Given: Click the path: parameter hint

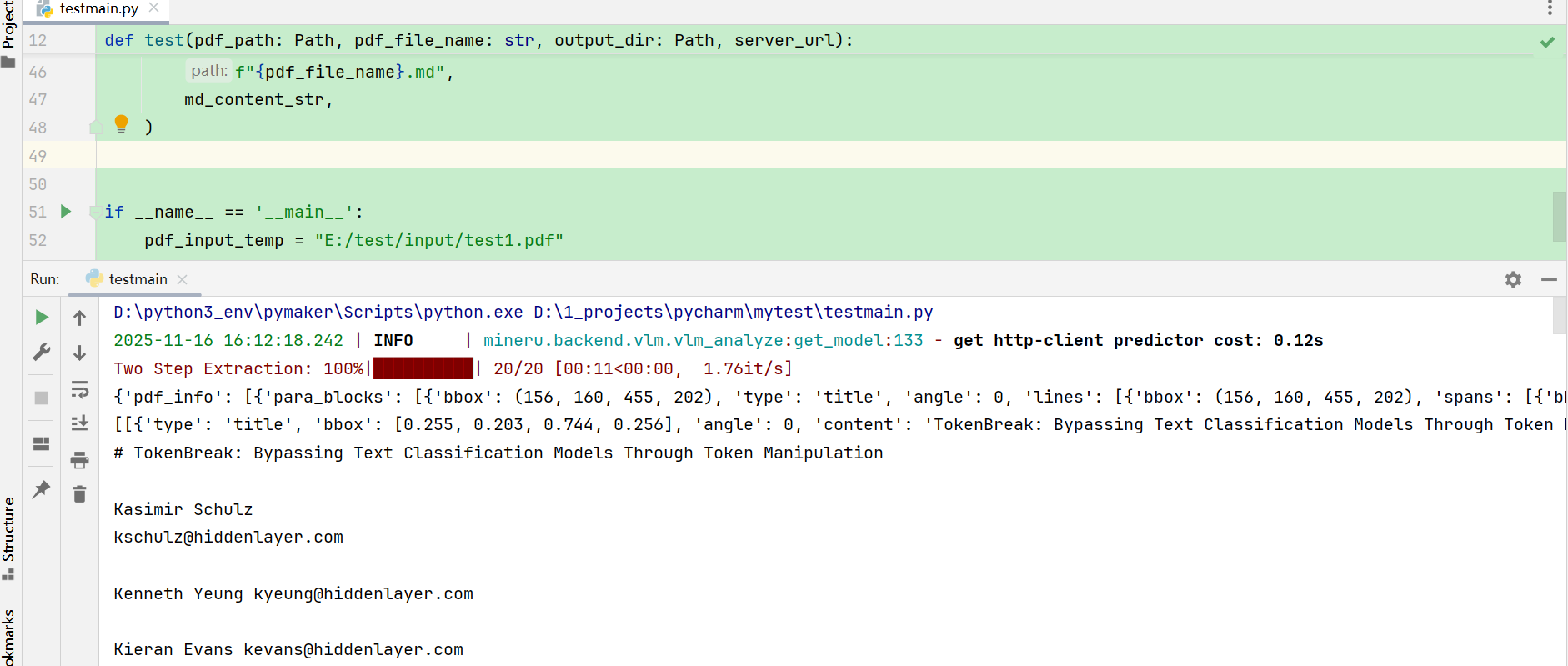Looking at the screenshot, I should pos(208,72).
